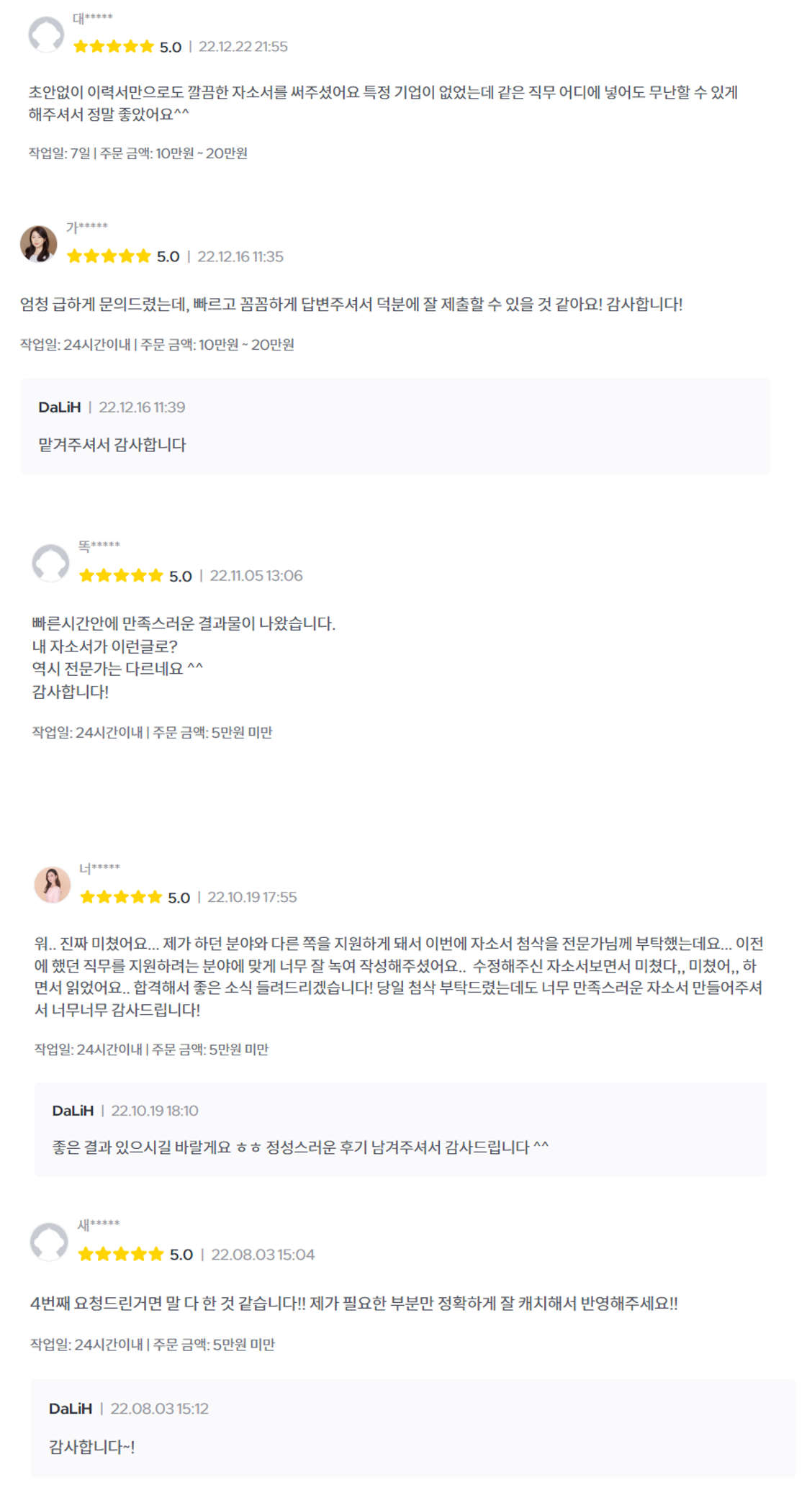Click the default avatar beside reviewer 새*****

click(x=49, y=1242)
